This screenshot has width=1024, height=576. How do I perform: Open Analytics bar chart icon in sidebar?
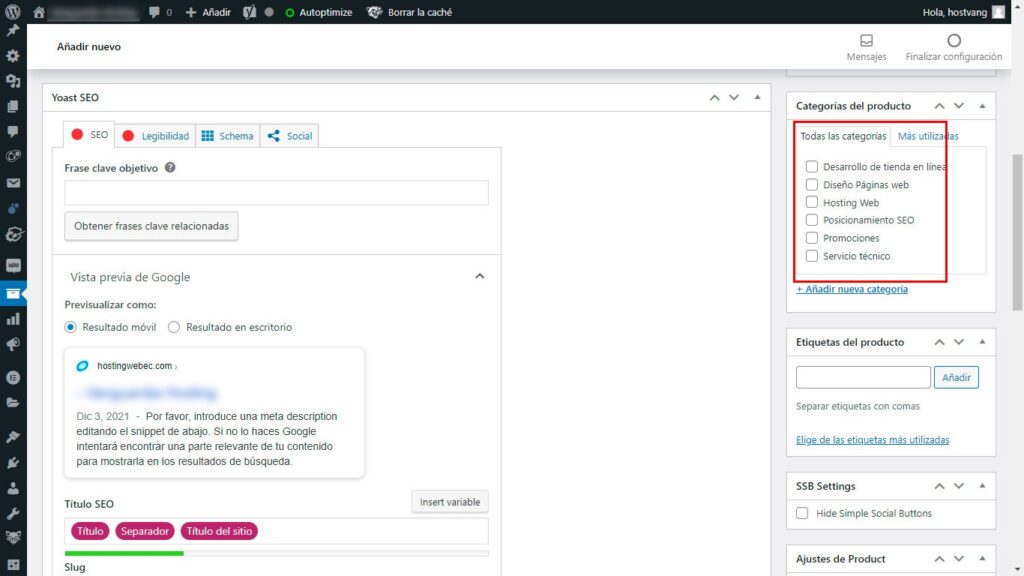13,319
